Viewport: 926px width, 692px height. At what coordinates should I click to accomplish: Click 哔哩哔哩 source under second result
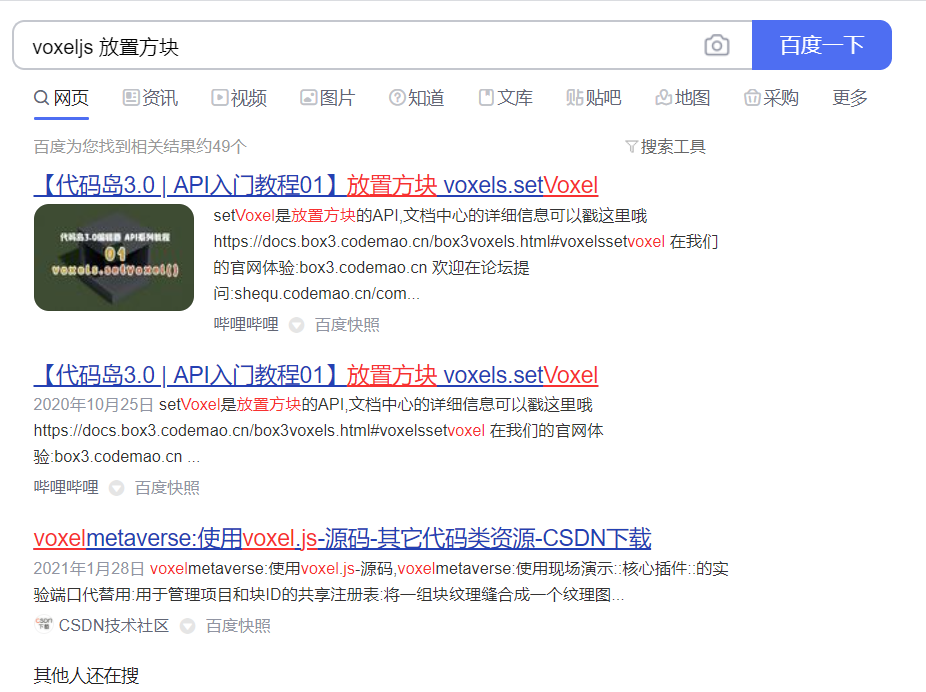pos(66,487)
